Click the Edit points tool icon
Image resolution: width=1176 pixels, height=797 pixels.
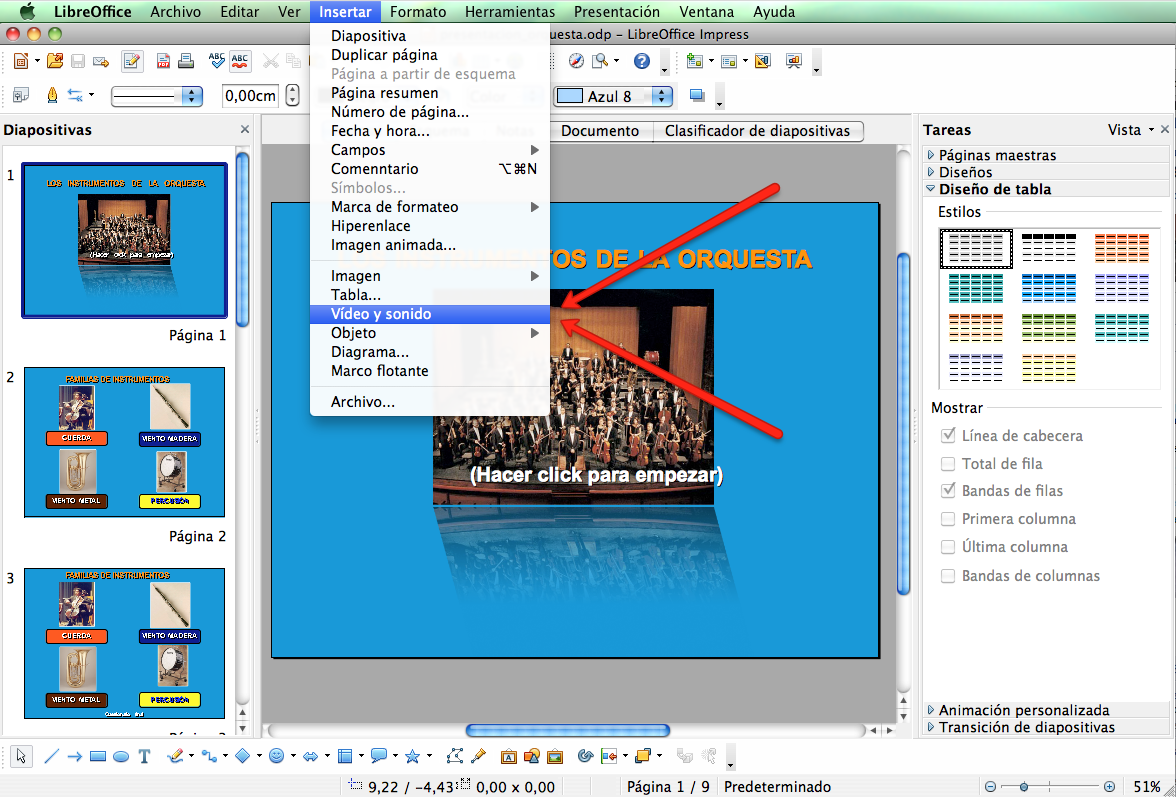point(454,756)
